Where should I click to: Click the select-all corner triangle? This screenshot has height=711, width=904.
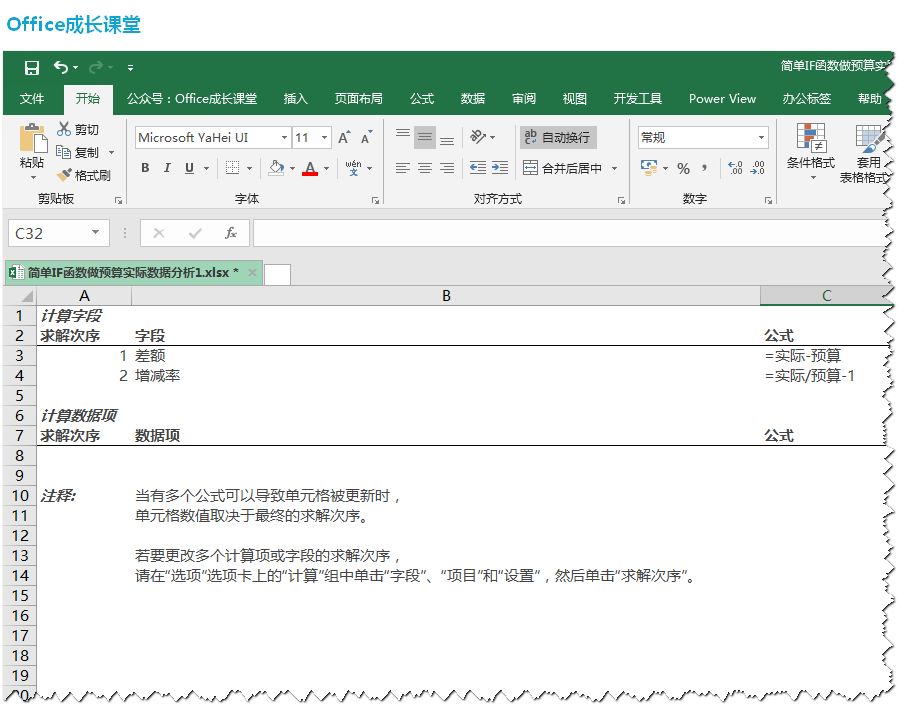click(26, 296)
